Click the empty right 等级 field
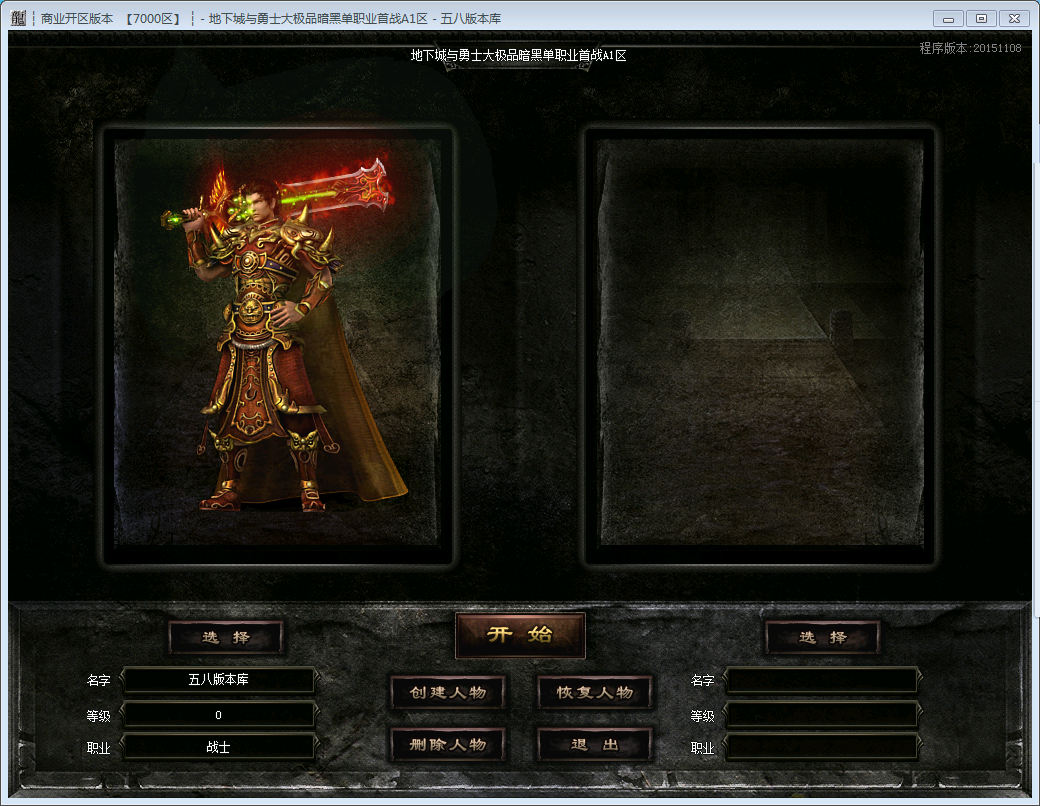 point(821,714)
